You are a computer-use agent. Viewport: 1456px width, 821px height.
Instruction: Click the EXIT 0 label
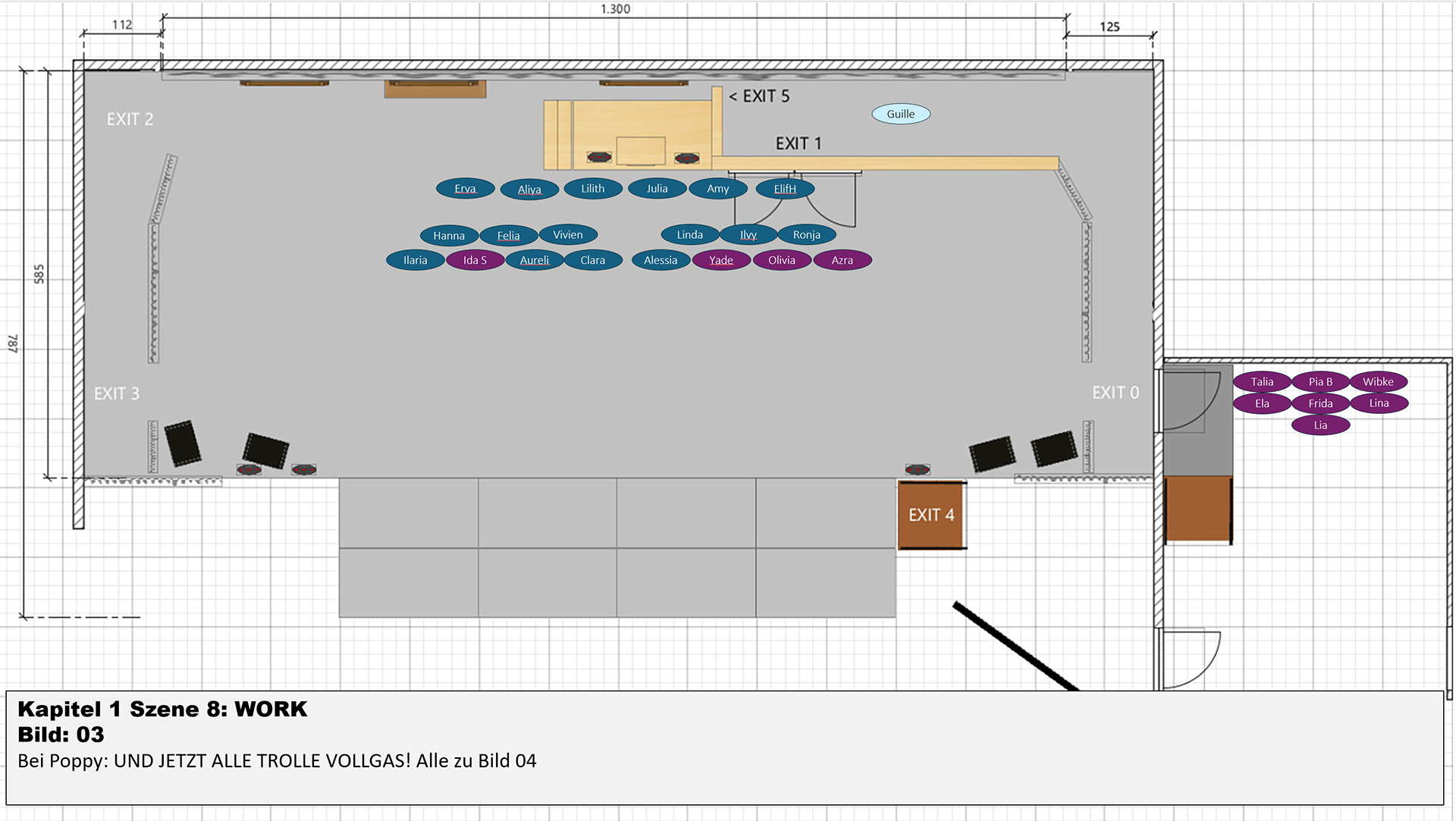[x=1115, y=392]
